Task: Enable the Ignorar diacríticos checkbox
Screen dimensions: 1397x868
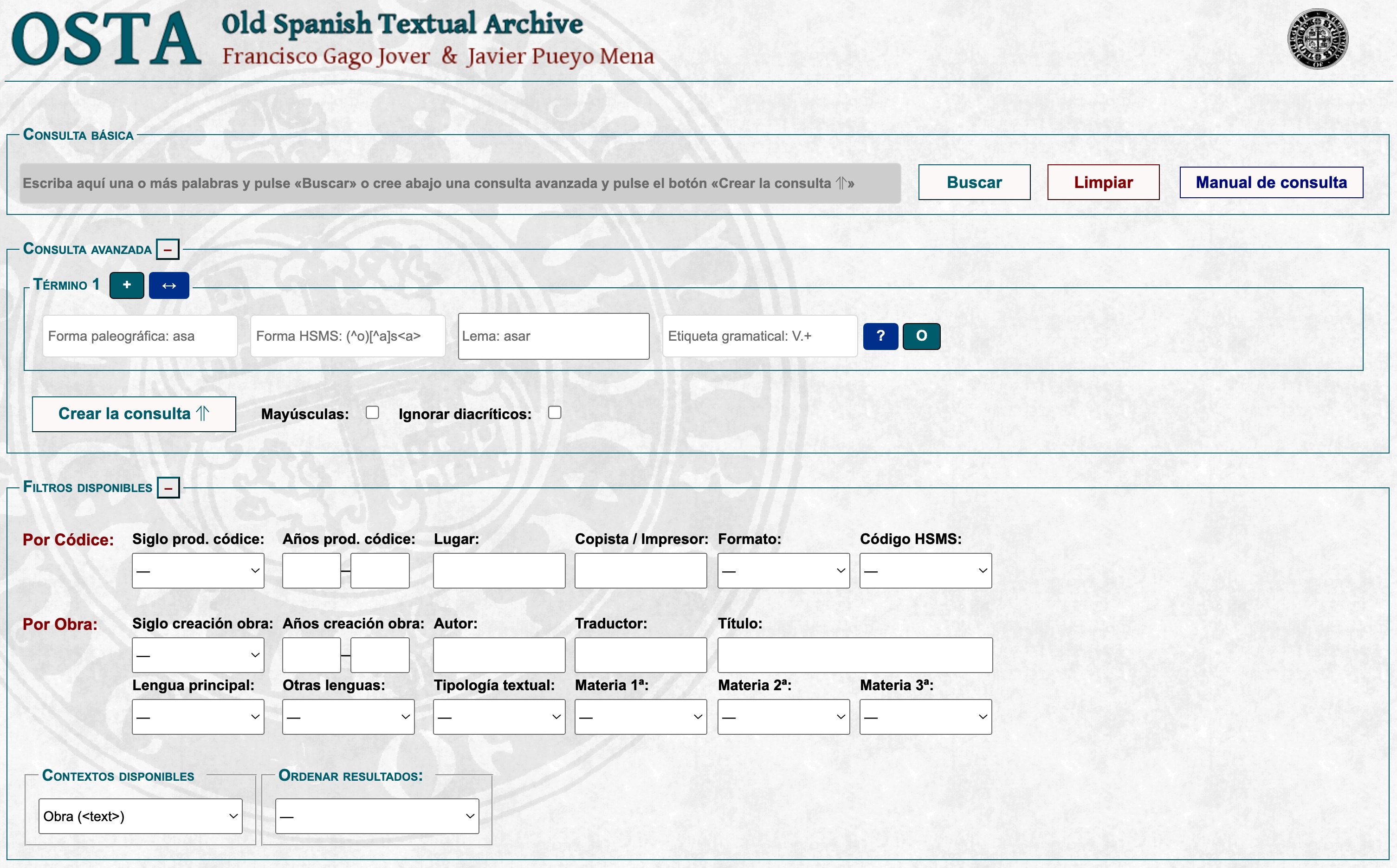Action: (555, 413)
